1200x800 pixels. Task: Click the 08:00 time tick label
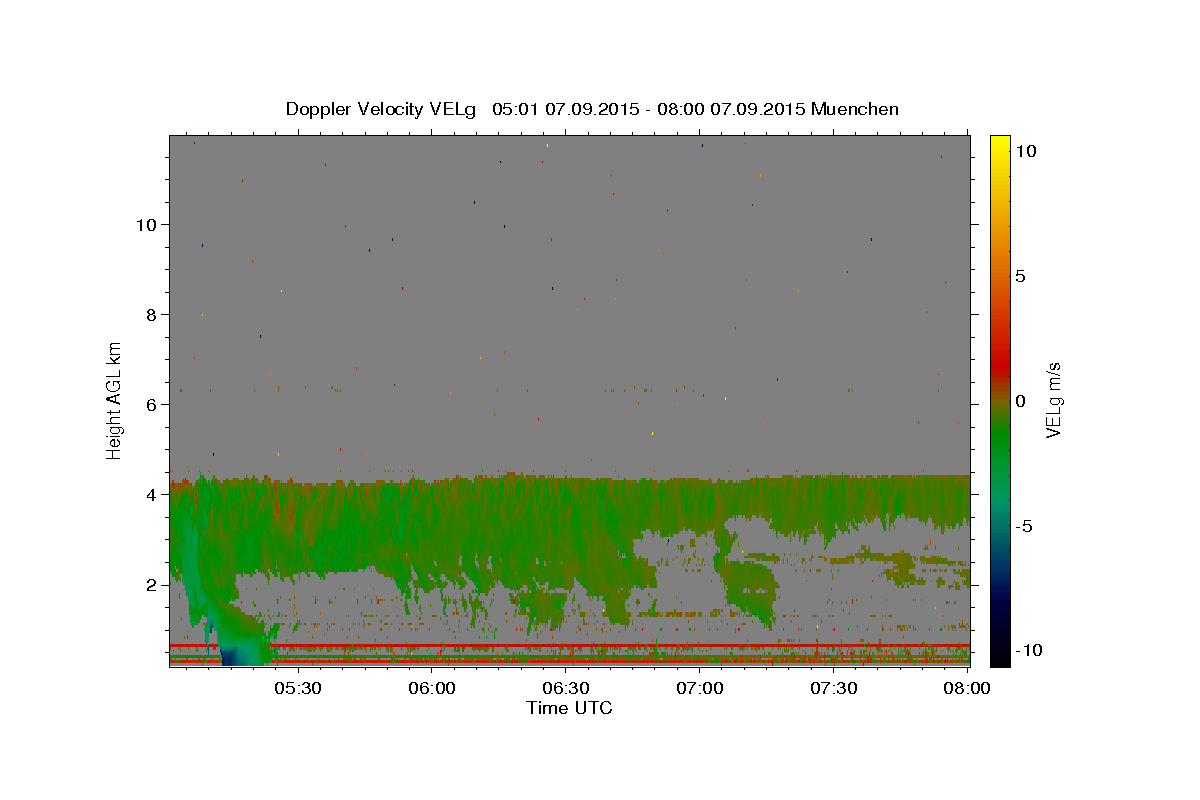(x=967, y=688)
